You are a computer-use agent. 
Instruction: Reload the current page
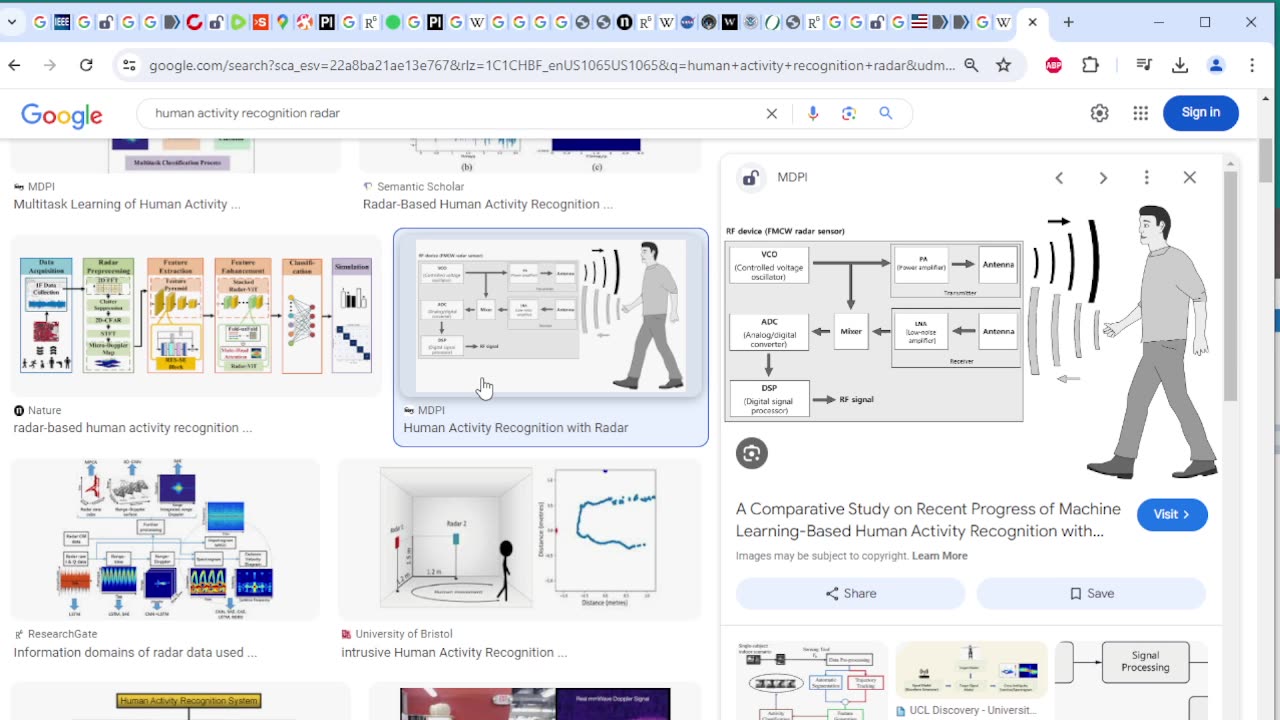click(86, 65)
